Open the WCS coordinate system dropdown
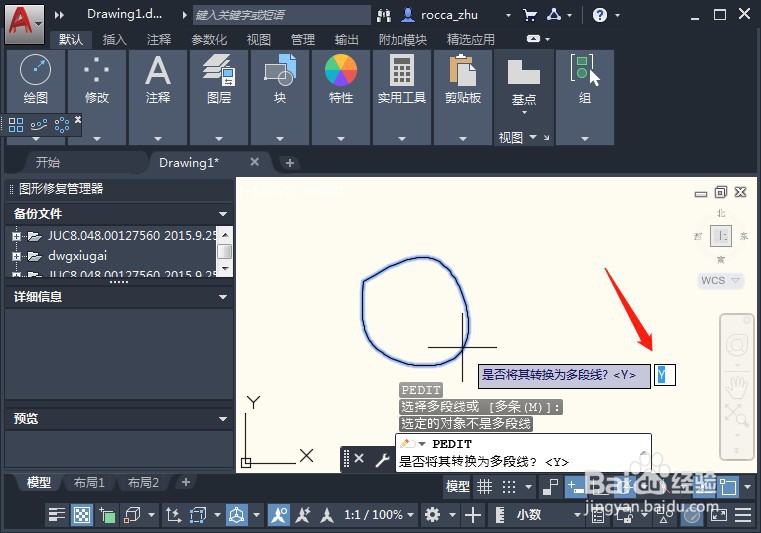 click(720, 281)
